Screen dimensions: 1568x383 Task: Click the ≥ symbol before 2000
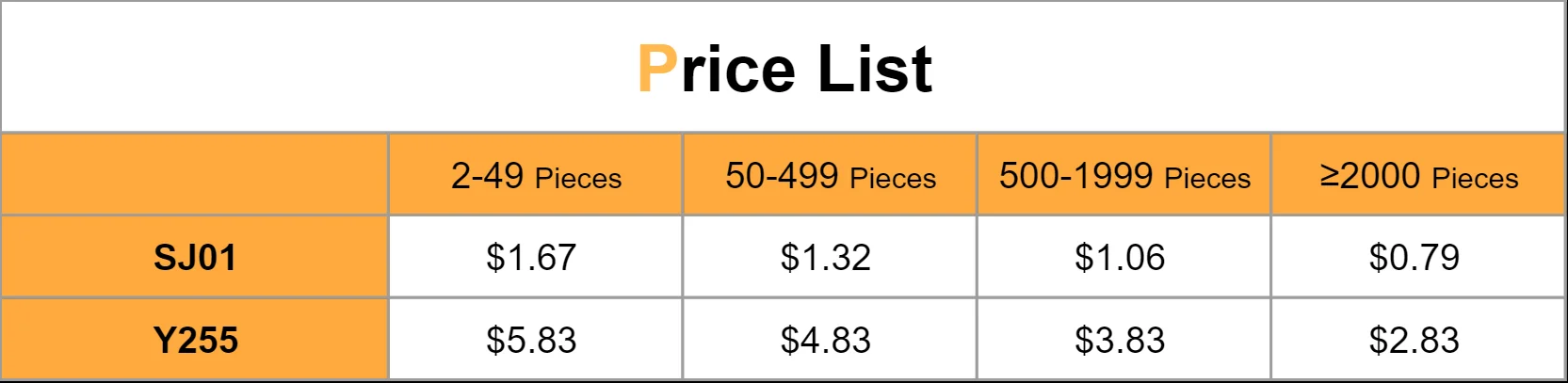1329,176
